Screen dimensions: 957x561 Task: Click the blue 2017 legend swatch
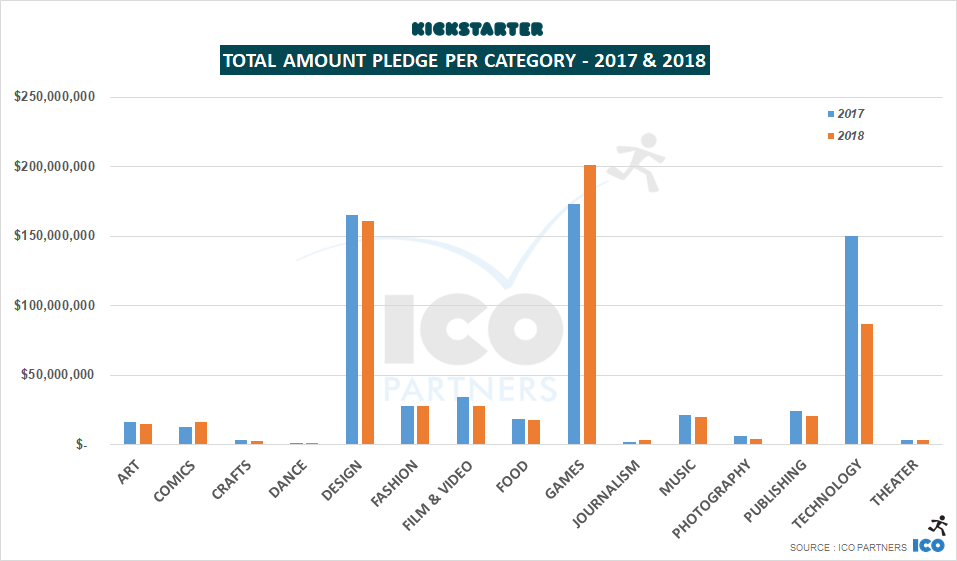coord(829,114)
